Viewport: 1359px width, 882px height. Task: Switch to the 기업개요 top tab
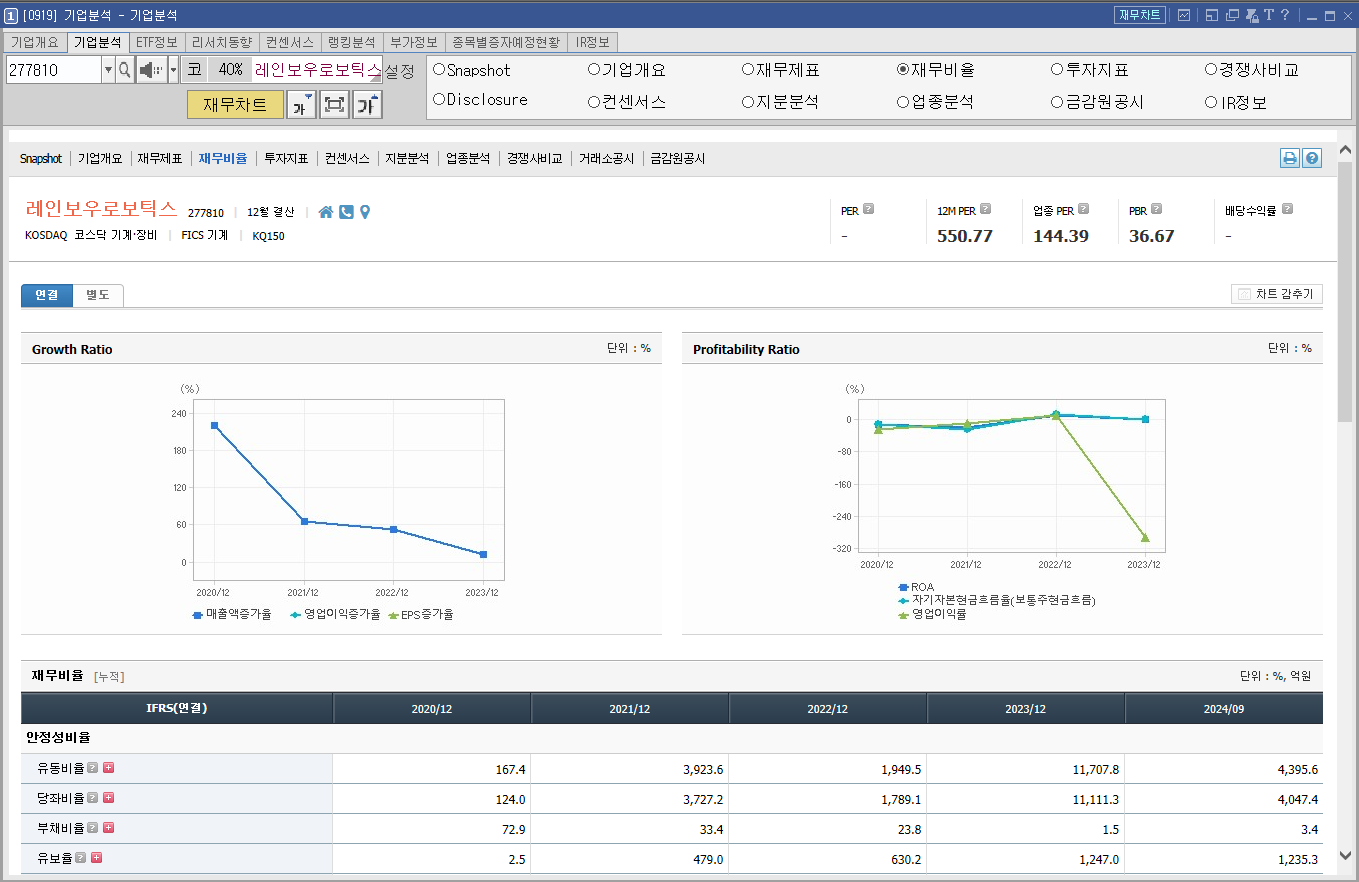tap(35, 42)
